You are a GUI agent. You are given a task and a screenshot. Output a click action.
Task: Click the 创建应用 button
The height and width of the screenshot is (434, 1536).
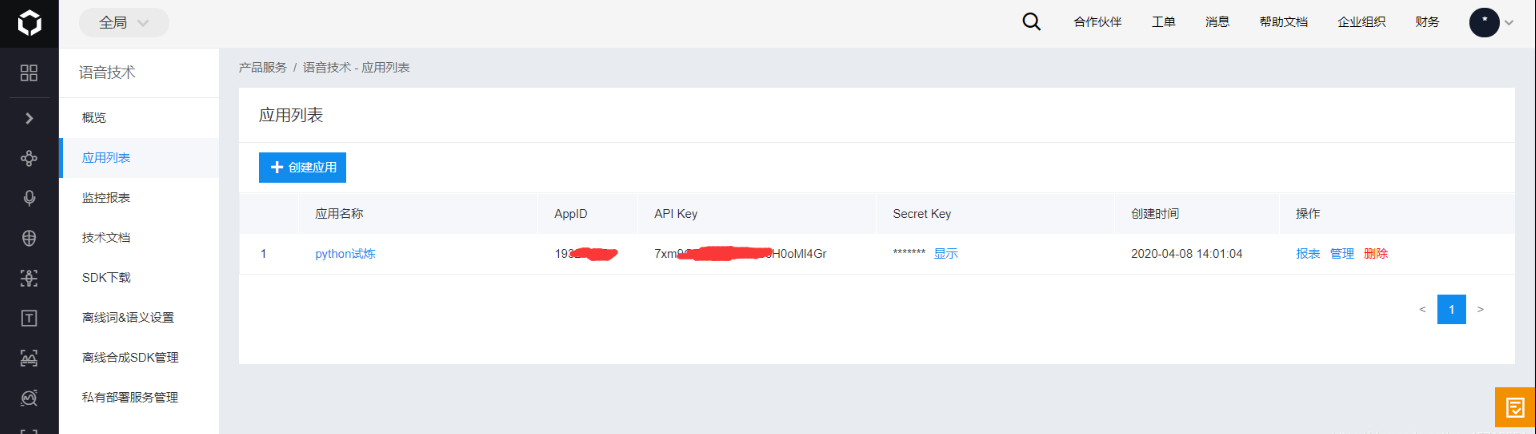[302, 168]
